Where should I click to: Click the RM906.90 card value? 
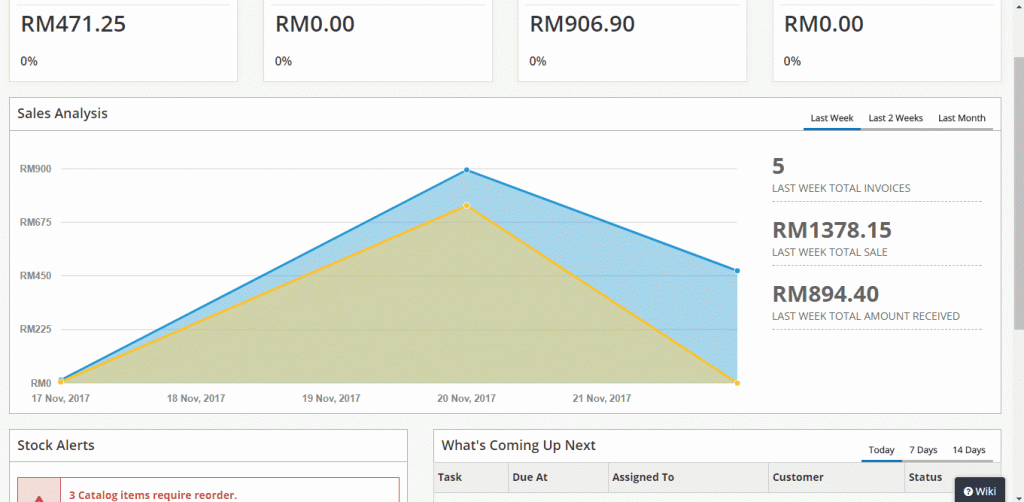[x=582, y=25]
